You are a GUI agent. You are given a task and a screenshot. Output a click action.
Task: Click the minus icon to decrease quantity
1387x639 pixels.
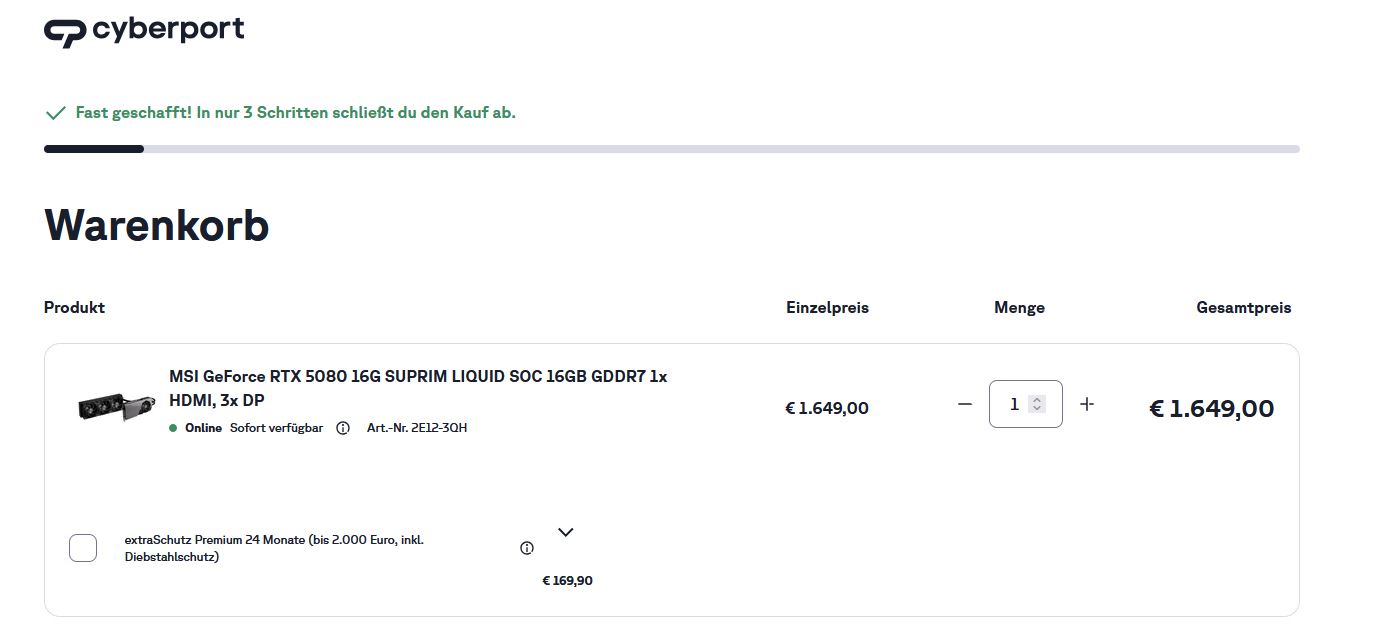[x=964, y=404]
